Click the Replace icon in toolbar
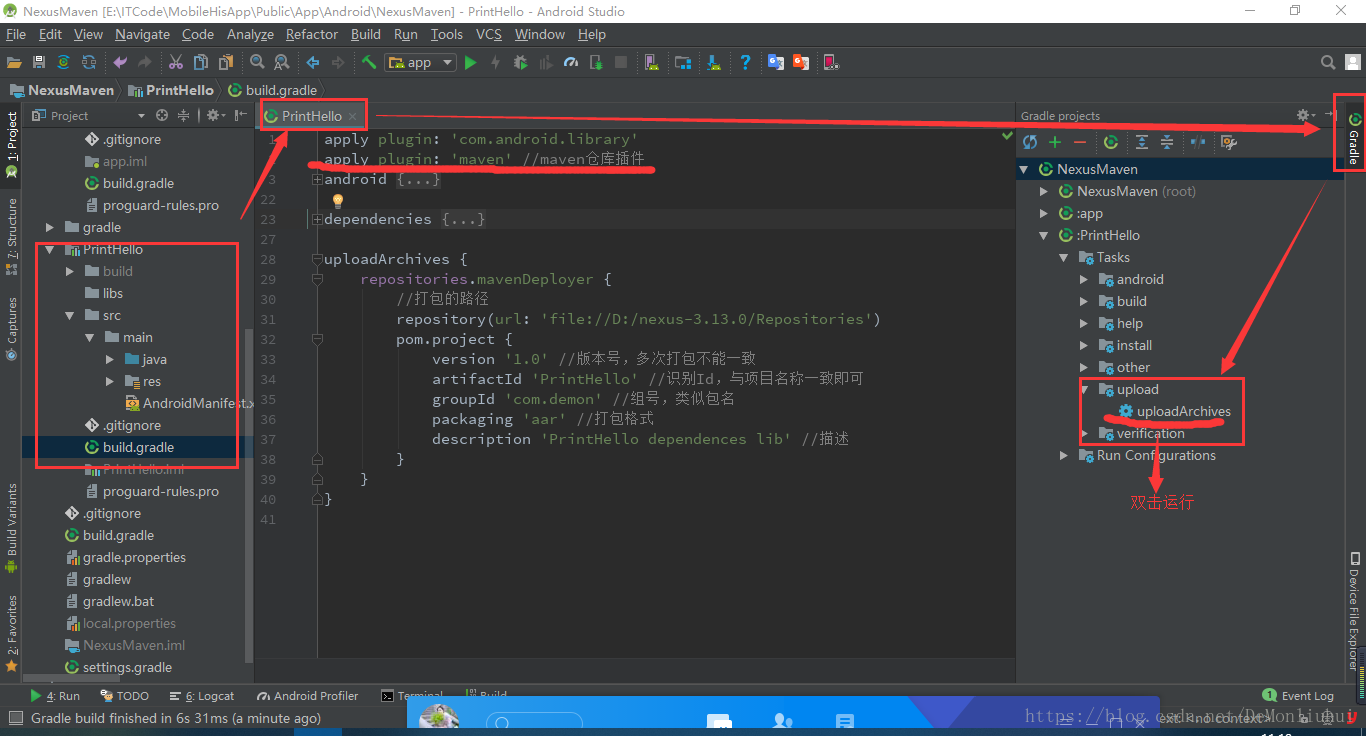This screenshot has width=1366, height=736. pyautogui.click(x=282, y=62)
